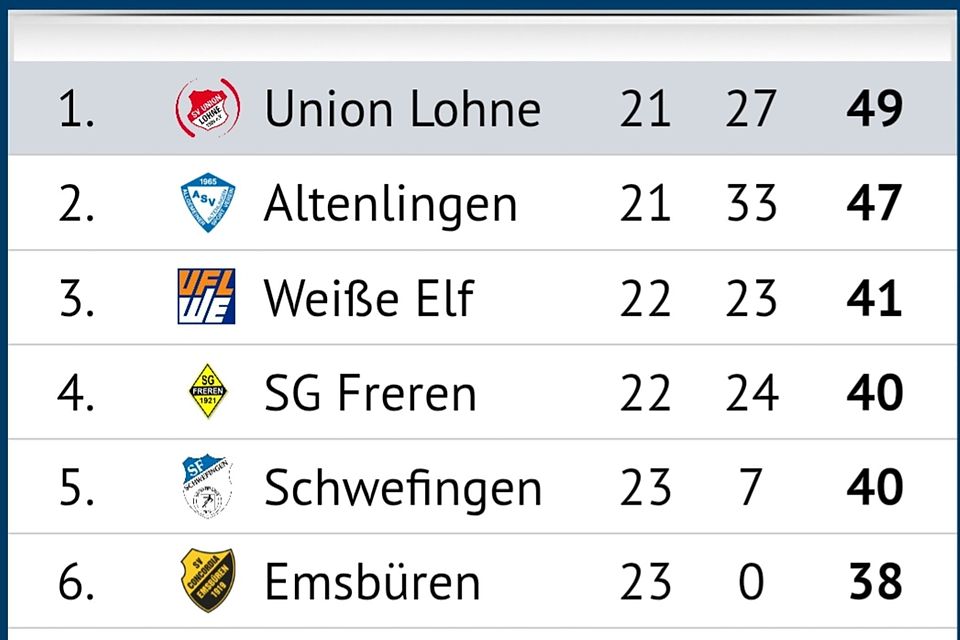Click Altenlingen's goal difference of 33
The image size is (960, 640).
[x=752, y=204]
